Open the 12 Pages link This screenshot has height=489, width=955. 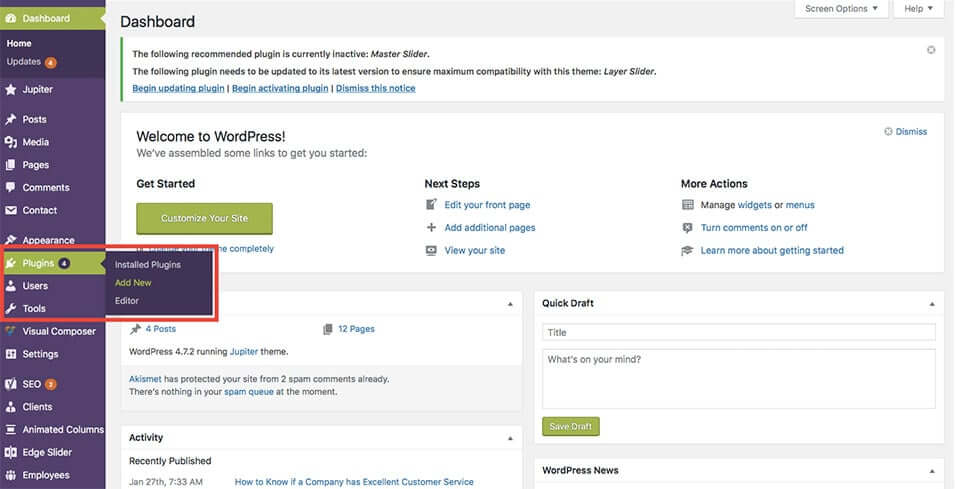click(356, 329)
